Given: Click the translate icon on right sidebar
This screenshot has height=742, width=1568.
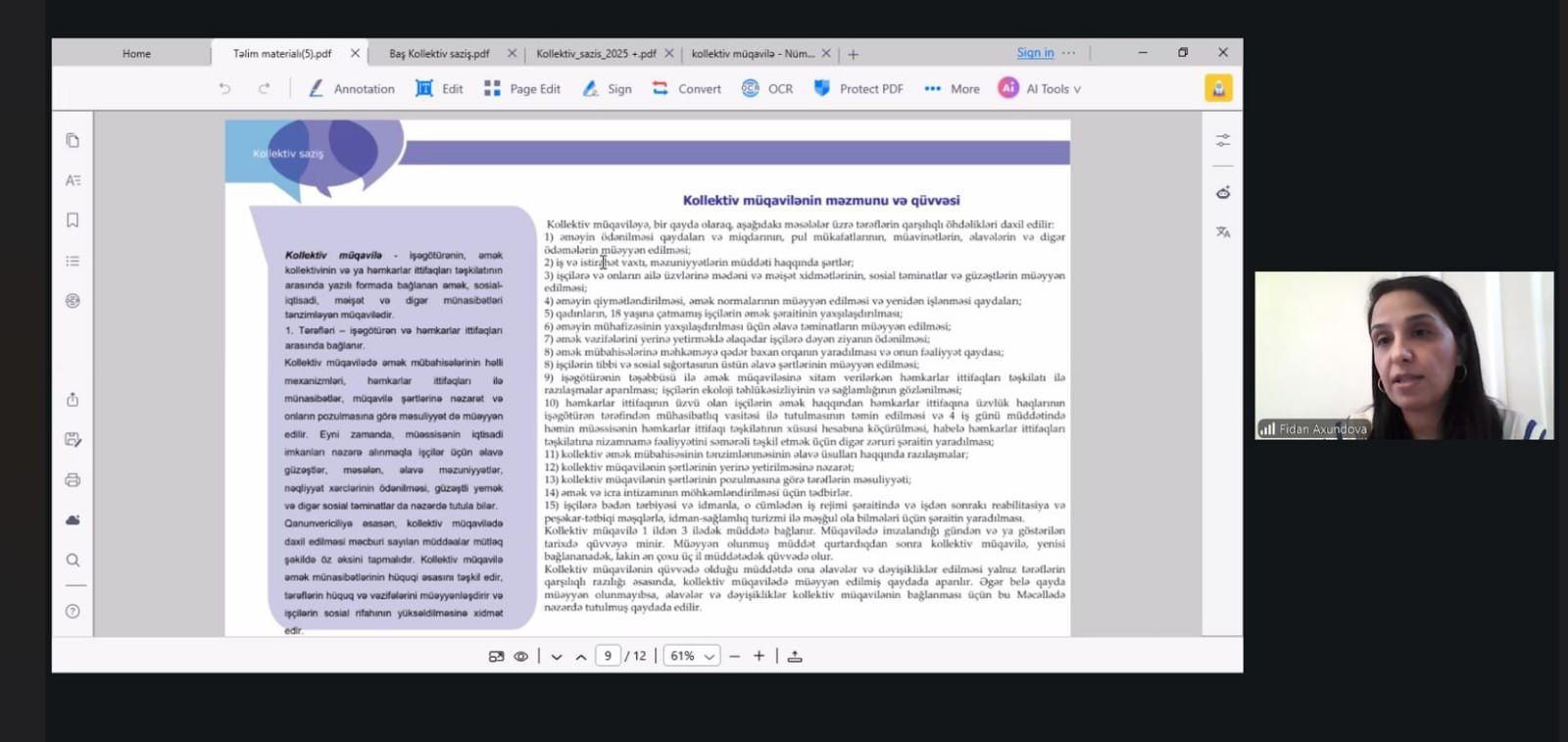Looking at the screenshot, I should point(1223,232).
